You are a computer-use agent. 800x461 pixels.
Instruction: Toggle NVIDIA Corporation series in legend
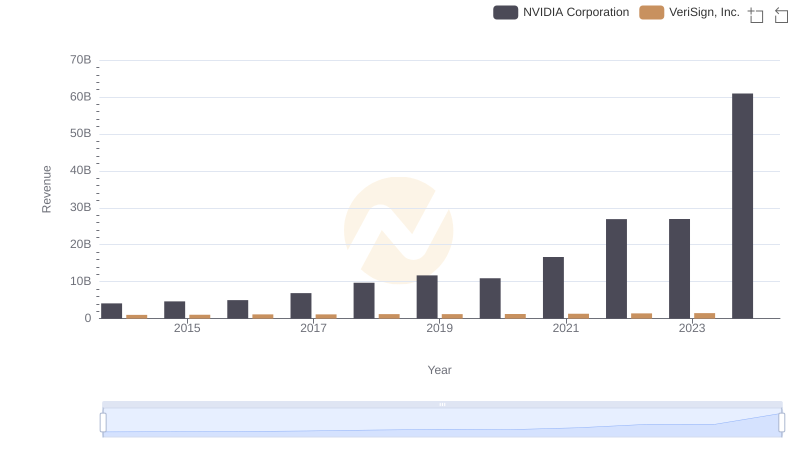pyautogui.click(x=561, y=12)
